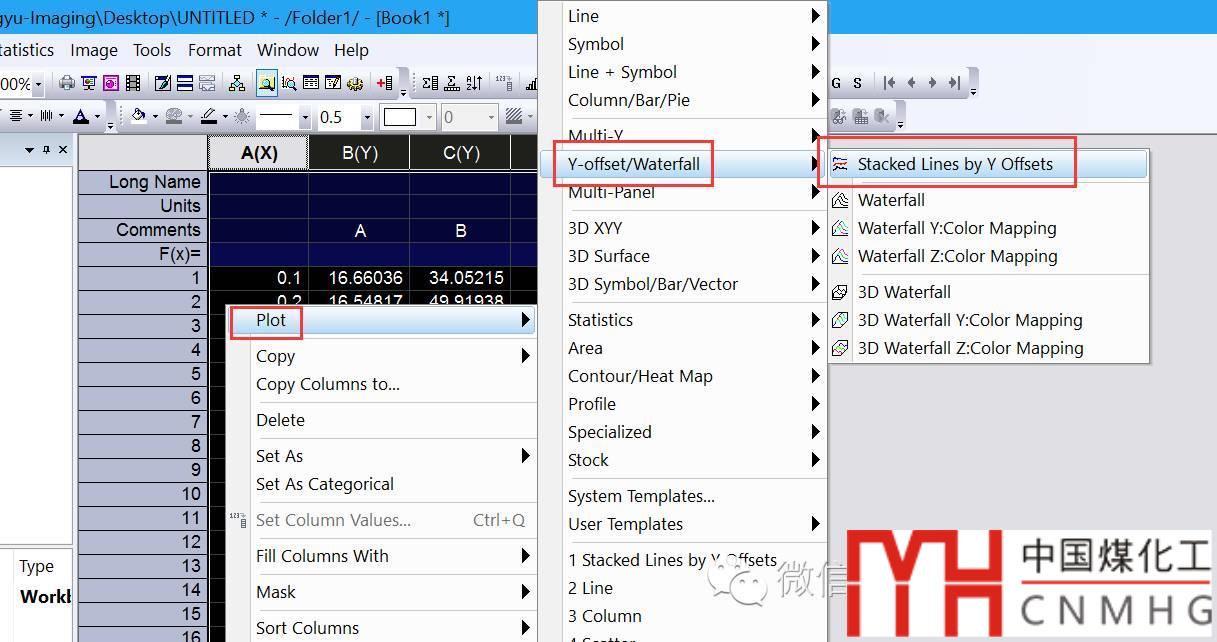Click the Set Column Values toolbar icon
Screen dimensions: 1217x642
(505, 83)
